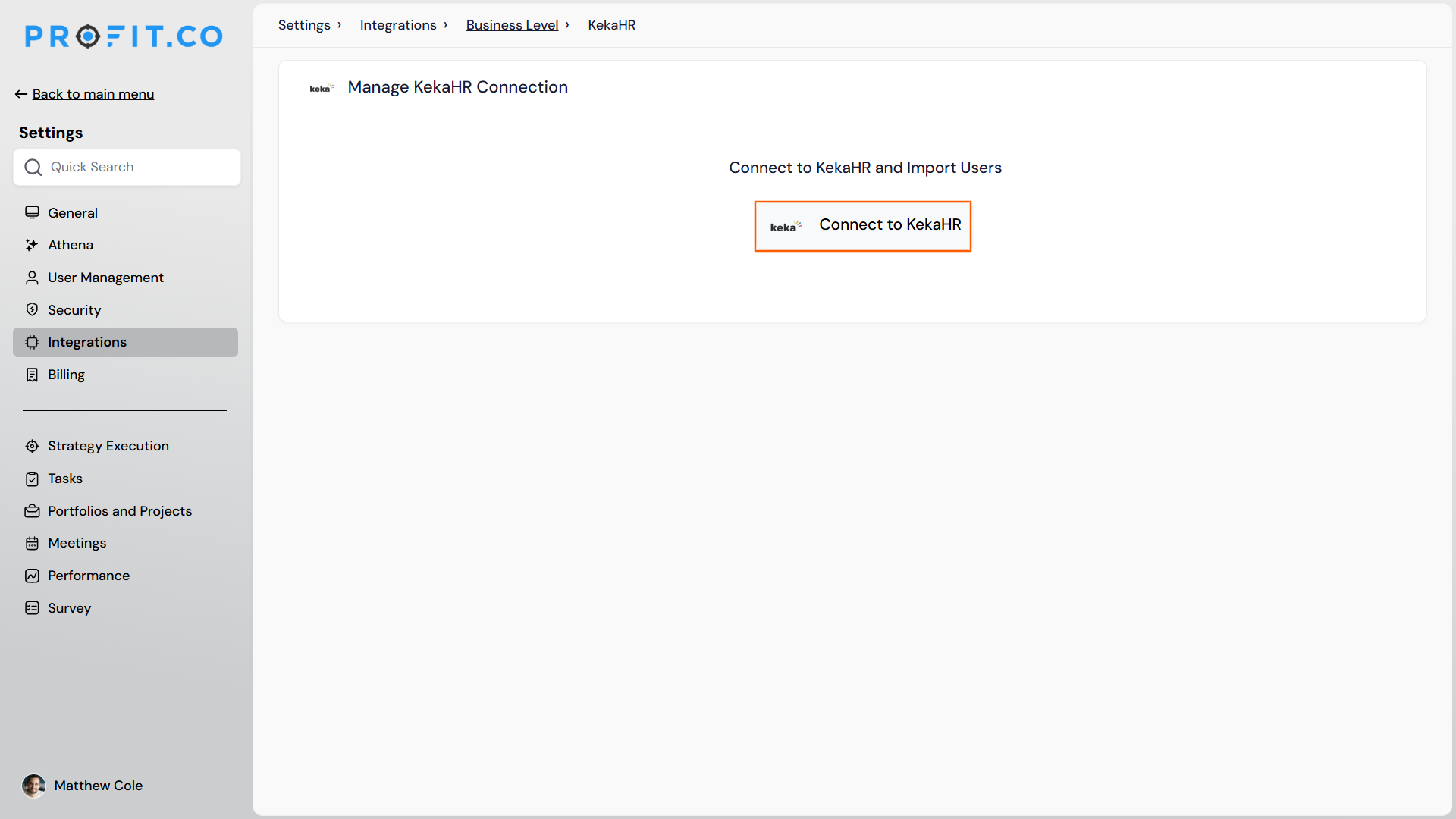Image resolution: width=1456 pixels, height=819 pixels.
Task: Click the Portfolios and Projects briefcase icon
Action: tap(32, 511)
